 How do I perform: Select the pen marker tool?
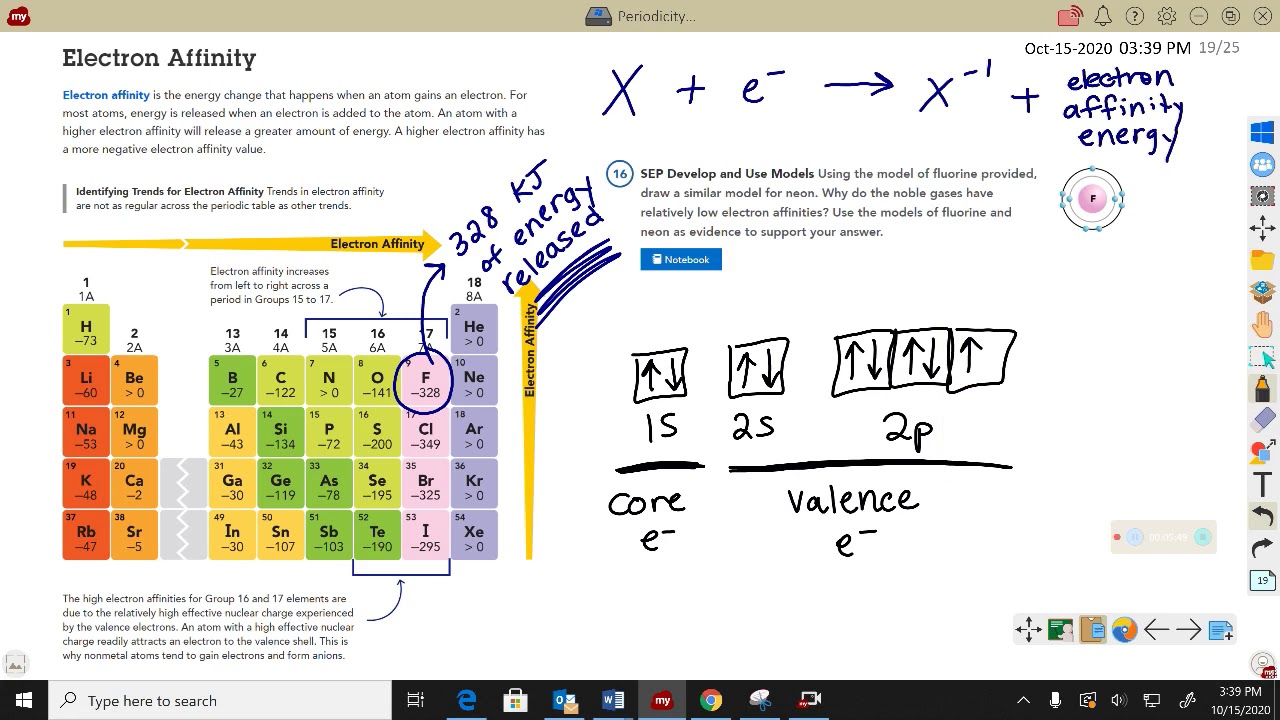pos(1262,389)
